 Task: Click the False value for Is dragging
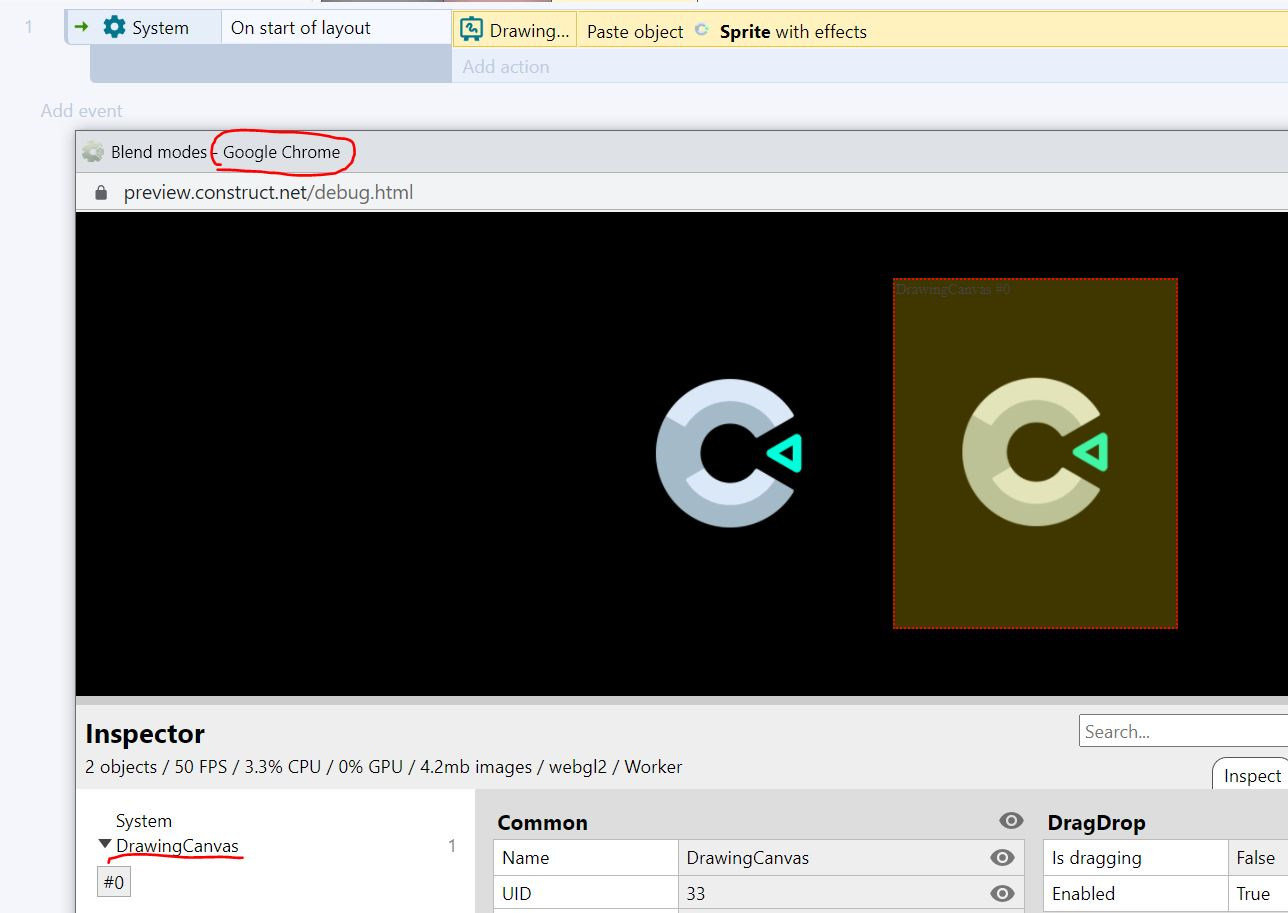(1257, 857)
